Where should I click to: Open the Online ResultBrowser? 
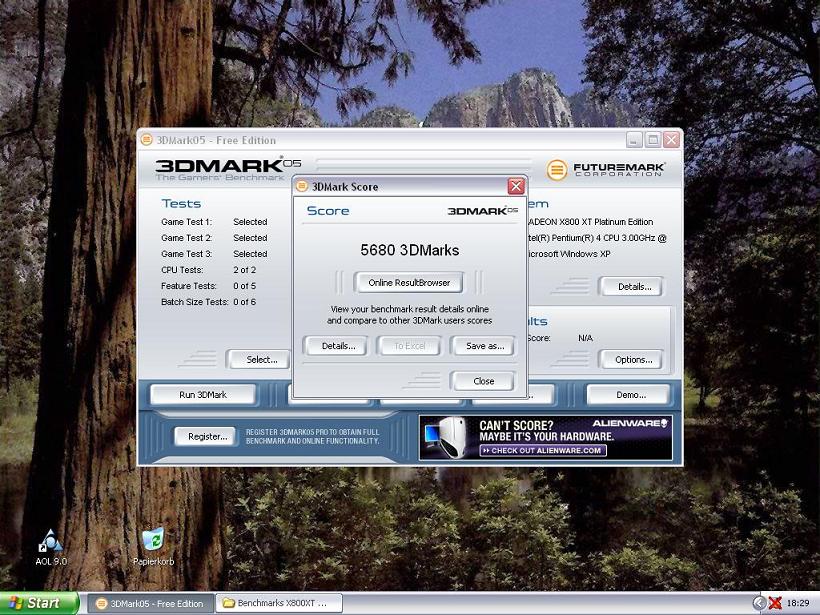coord(408,282)
